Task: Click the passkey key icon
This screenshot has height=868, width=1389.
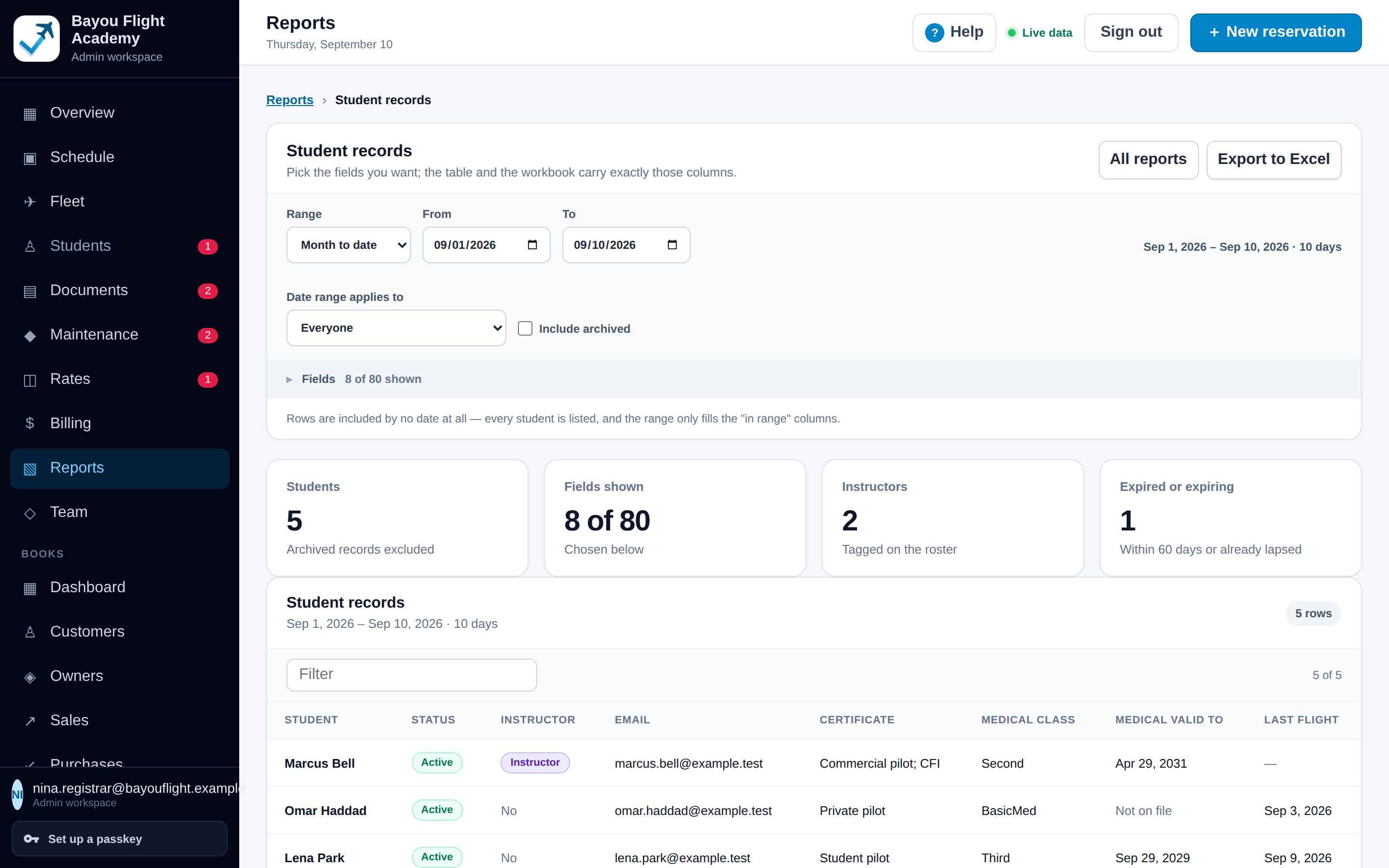Action: click(31, 839)
